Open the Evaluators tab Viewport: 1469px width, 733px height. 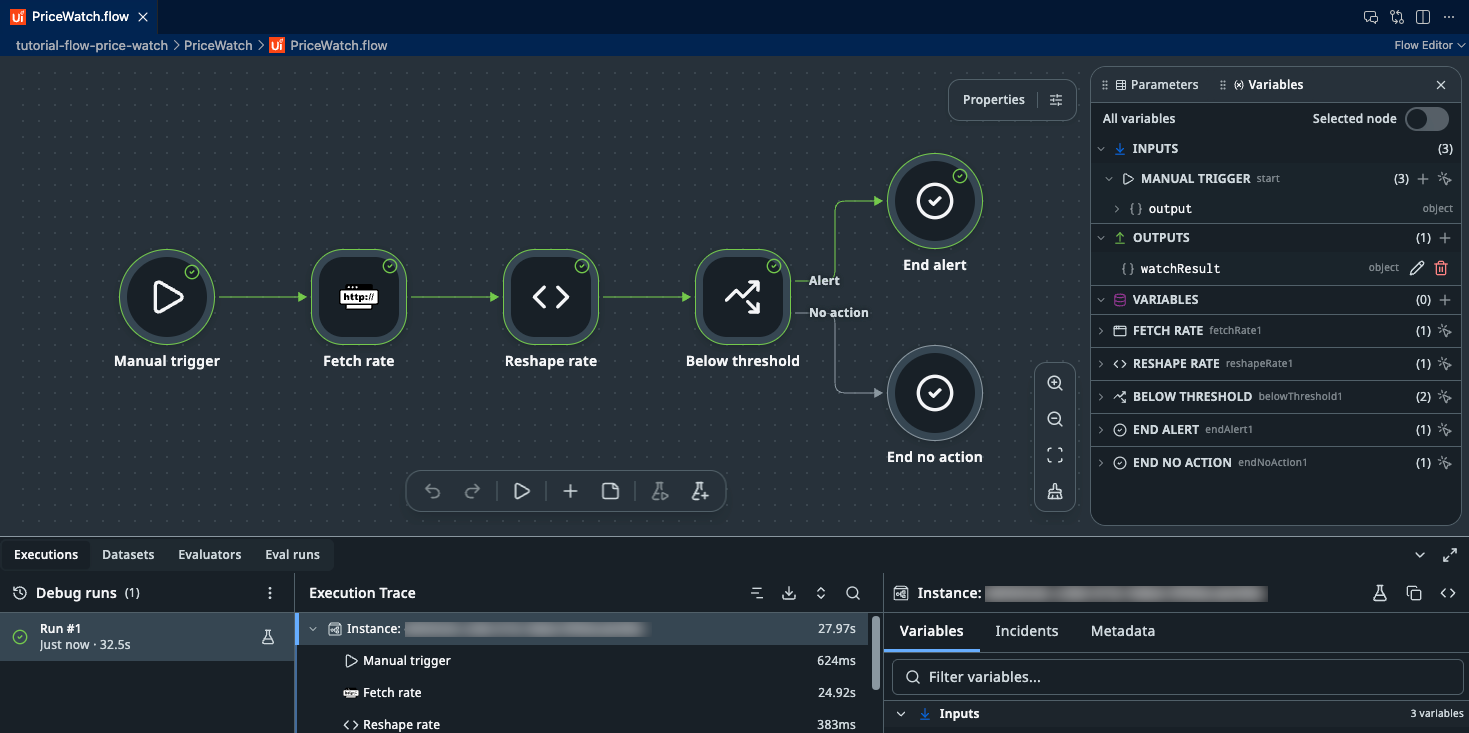tap(210, 555)
